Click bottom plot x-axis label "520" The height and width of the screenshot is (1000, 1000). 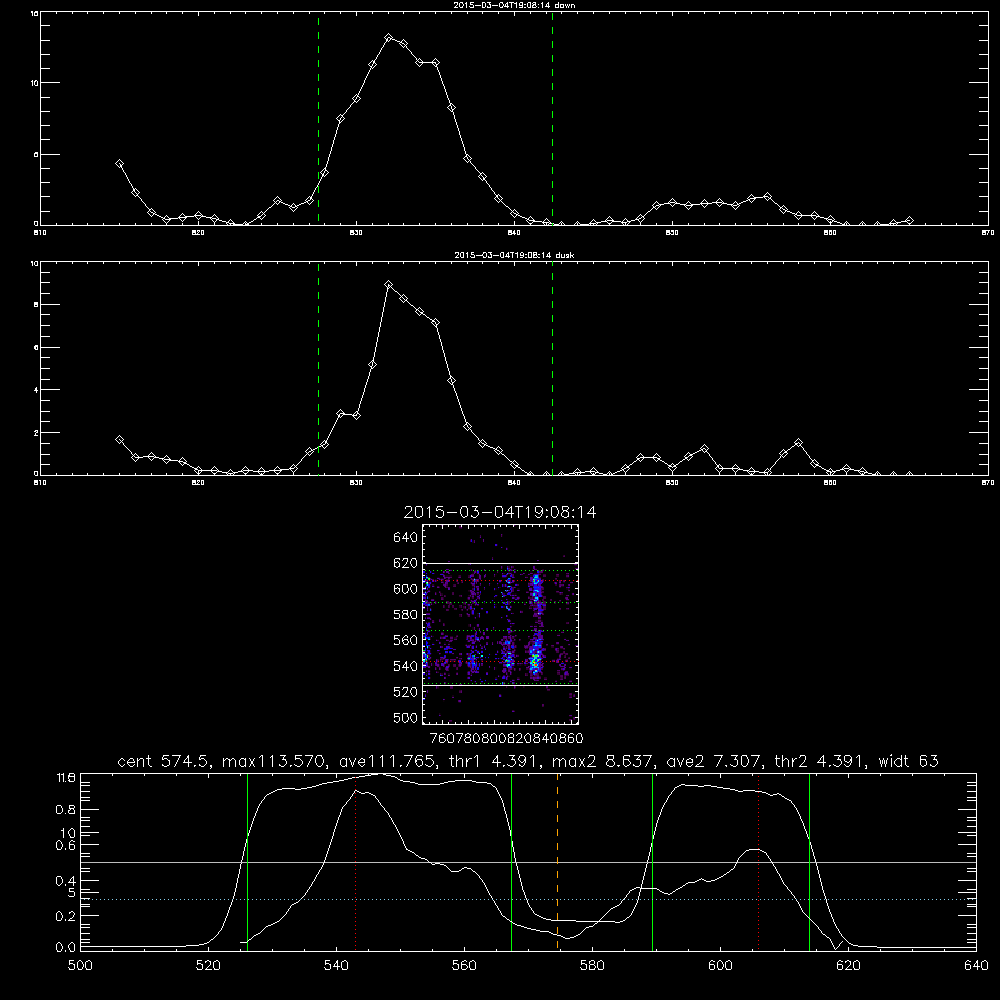[x=208, y=966]
